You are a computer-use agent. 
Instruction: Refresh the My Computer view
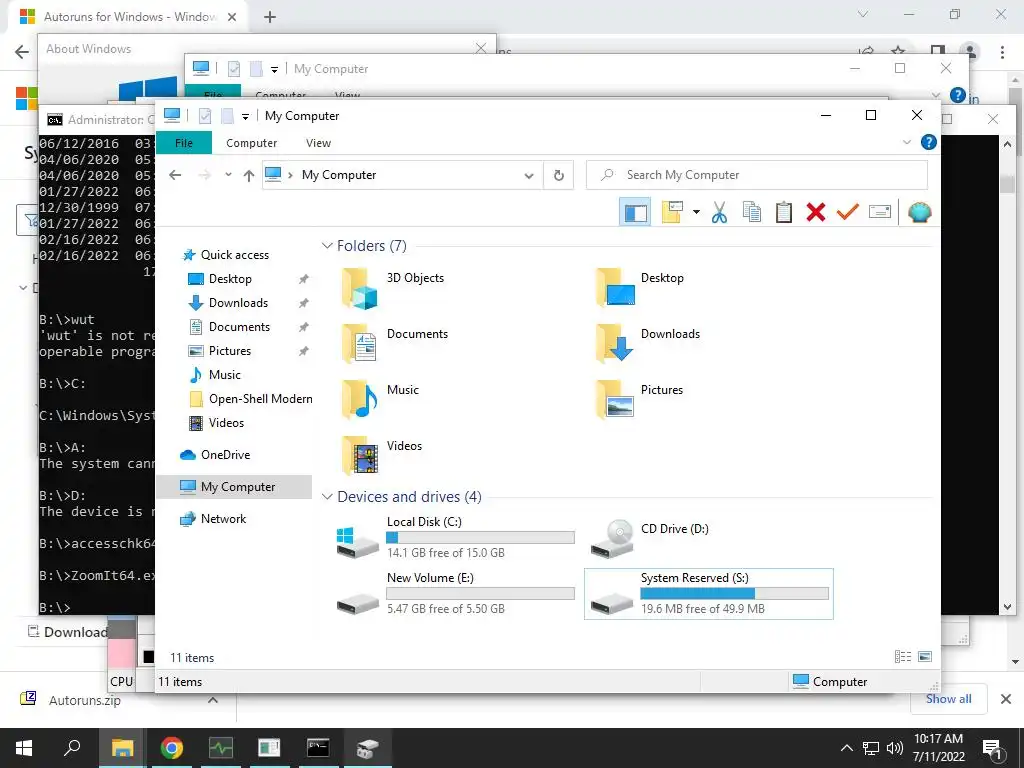click(558, 175)
